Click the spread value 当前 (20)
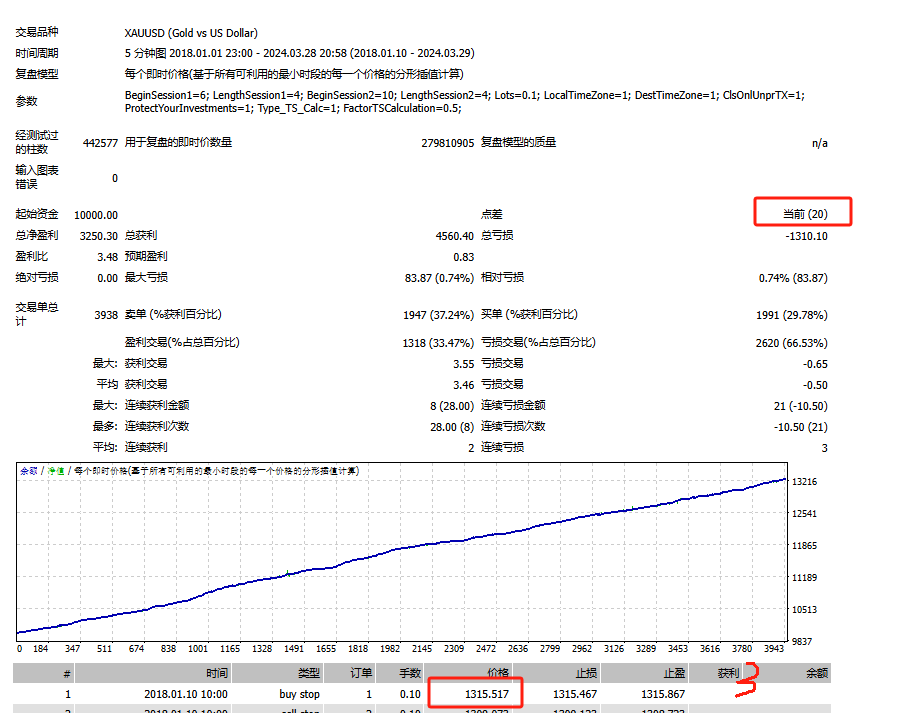This screenshot has height=713, width=899. pos(805,214)
